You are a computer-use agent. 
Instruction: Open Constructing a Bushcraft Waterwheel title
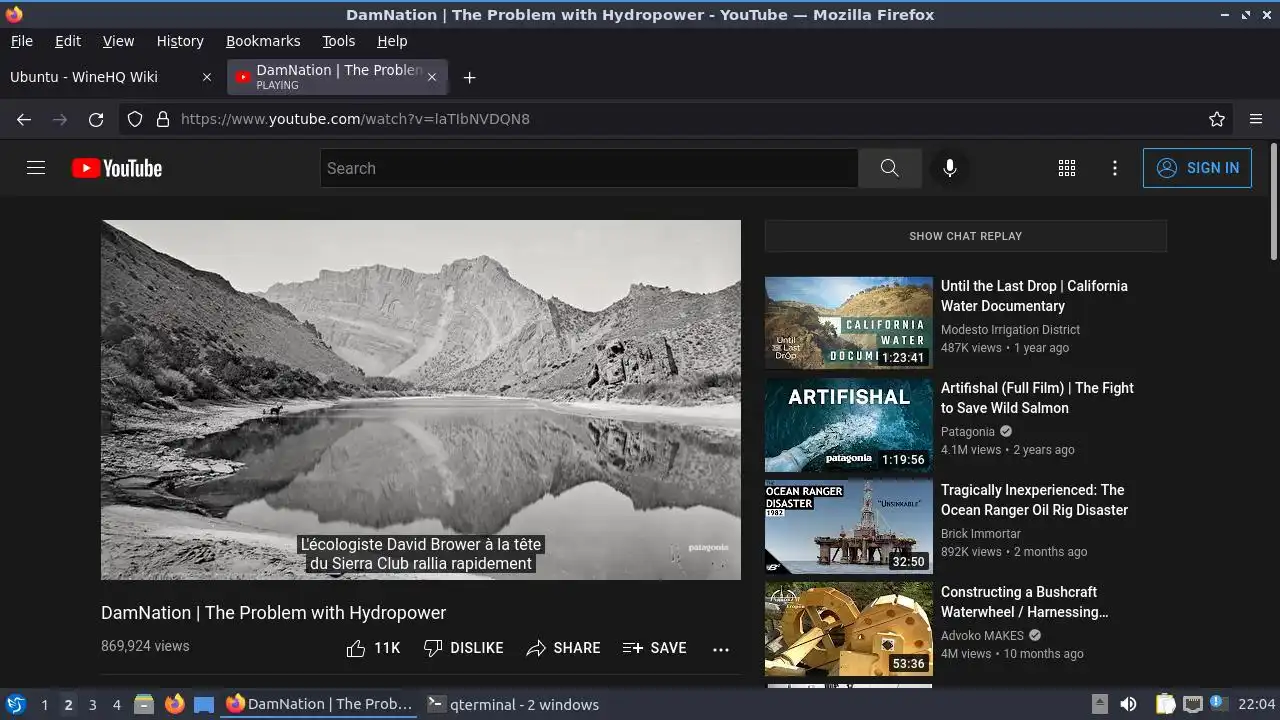pyautogui.click(x=1025, y=602)
